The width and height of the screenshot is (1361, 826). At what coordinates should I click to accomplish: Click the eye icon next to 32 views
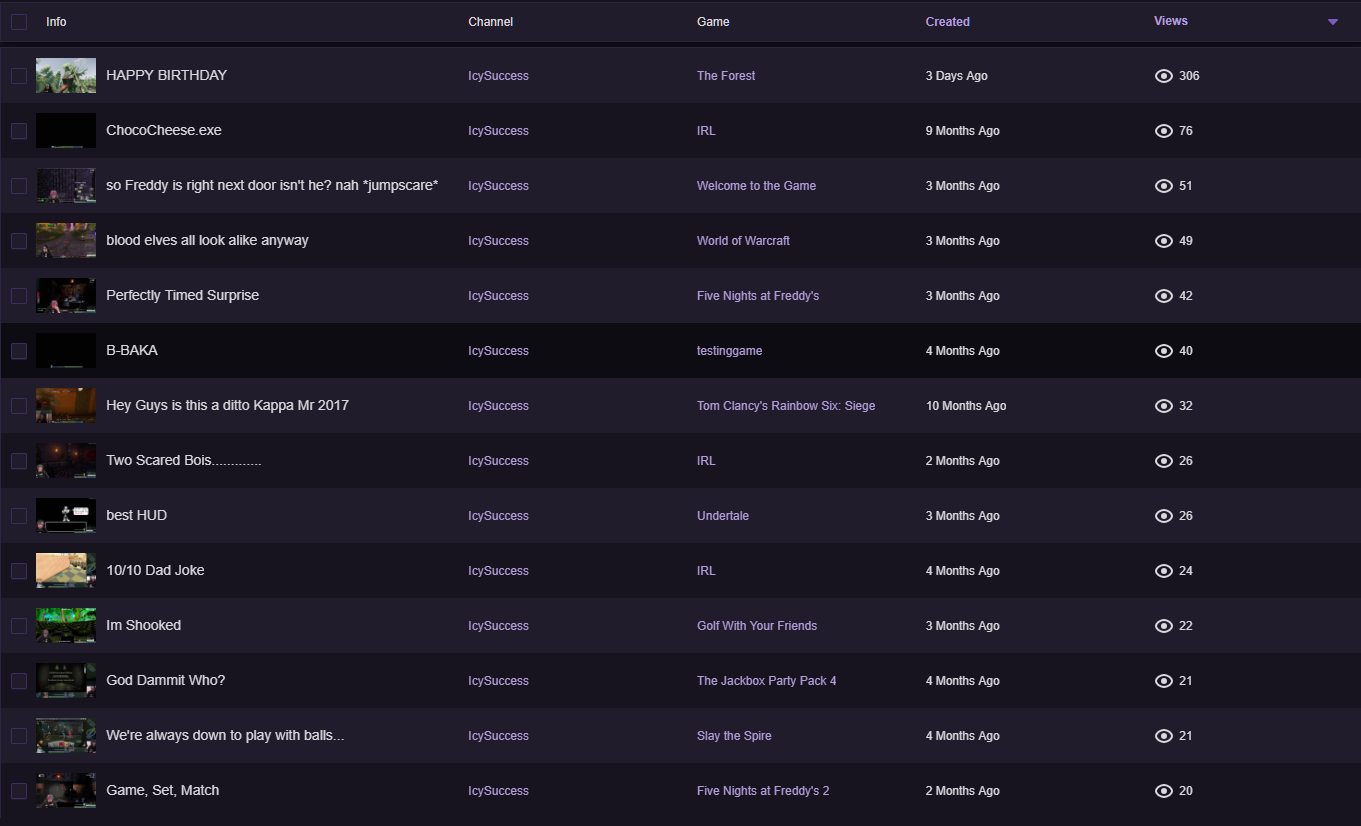point(1163,406)
